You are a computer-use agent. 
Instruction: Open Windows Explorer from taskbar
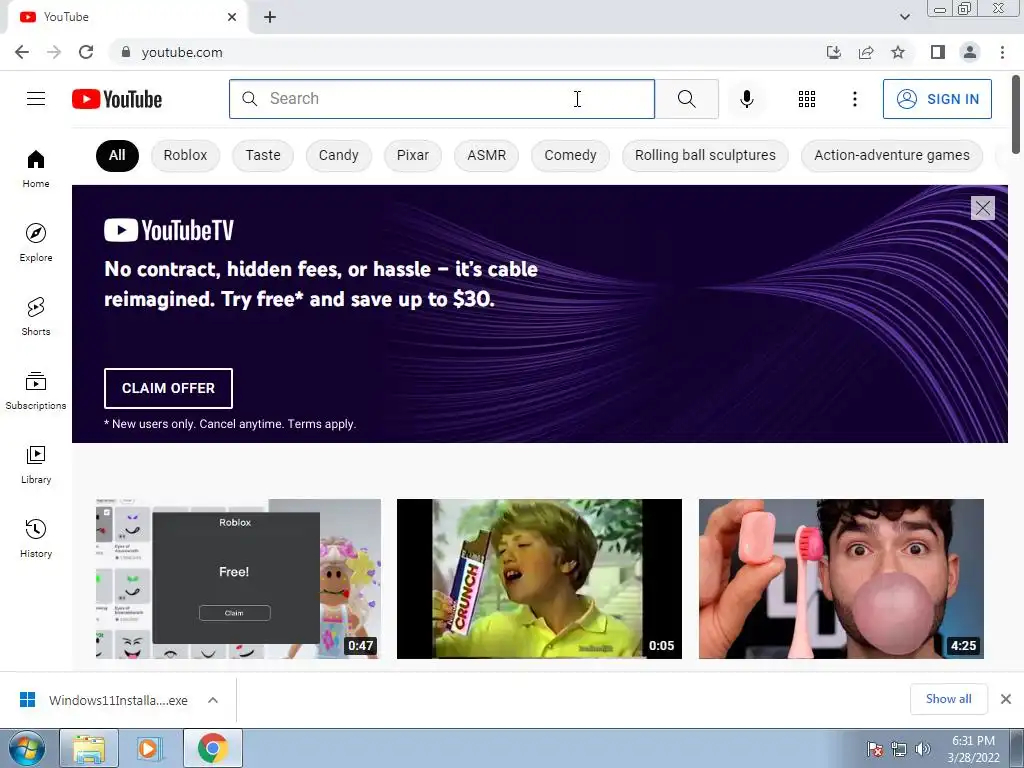(89, 749)
